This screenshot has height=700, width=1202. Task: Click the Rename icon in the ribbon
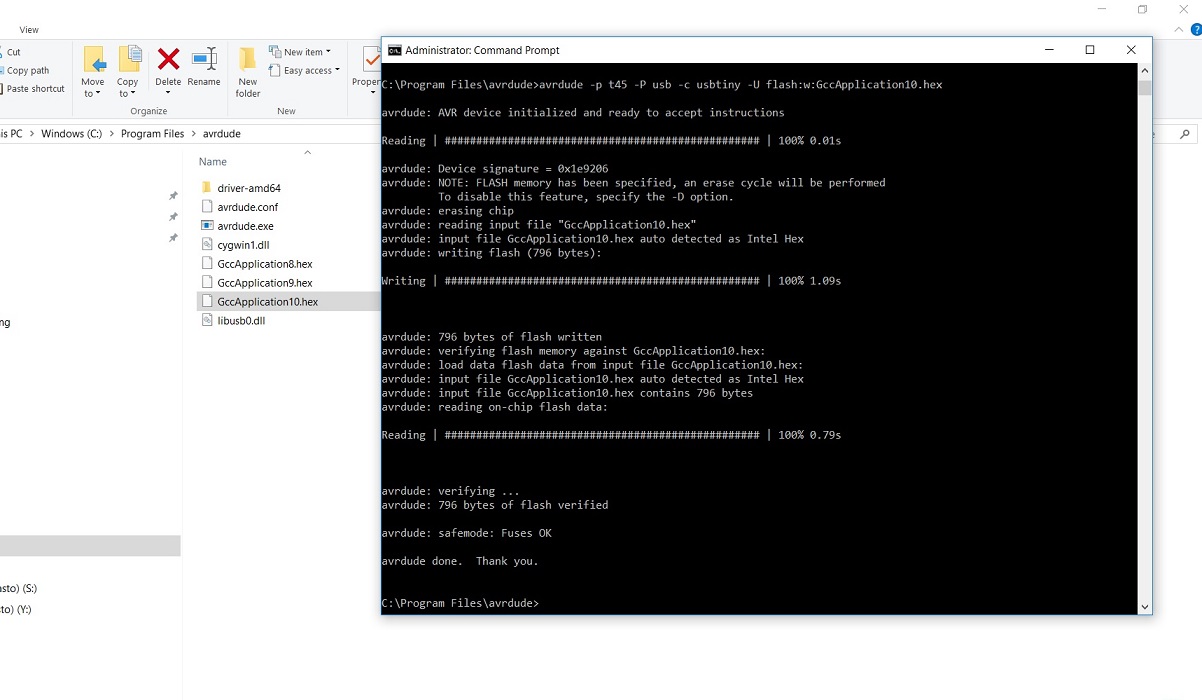(x=204, y=59)
